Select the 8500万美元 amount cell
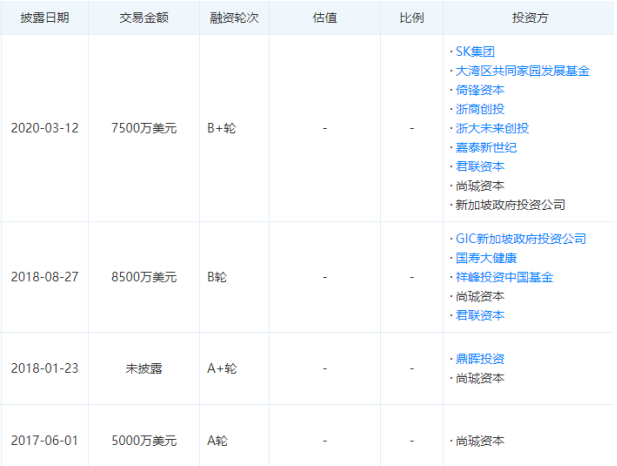617x466 pixels. 144,277
